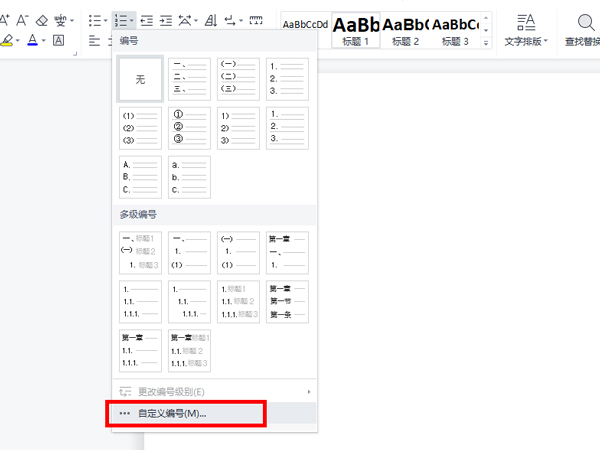
Task: Select 第一章 第一节 第一条 multilevel style
Action: (x=287, y=301)
